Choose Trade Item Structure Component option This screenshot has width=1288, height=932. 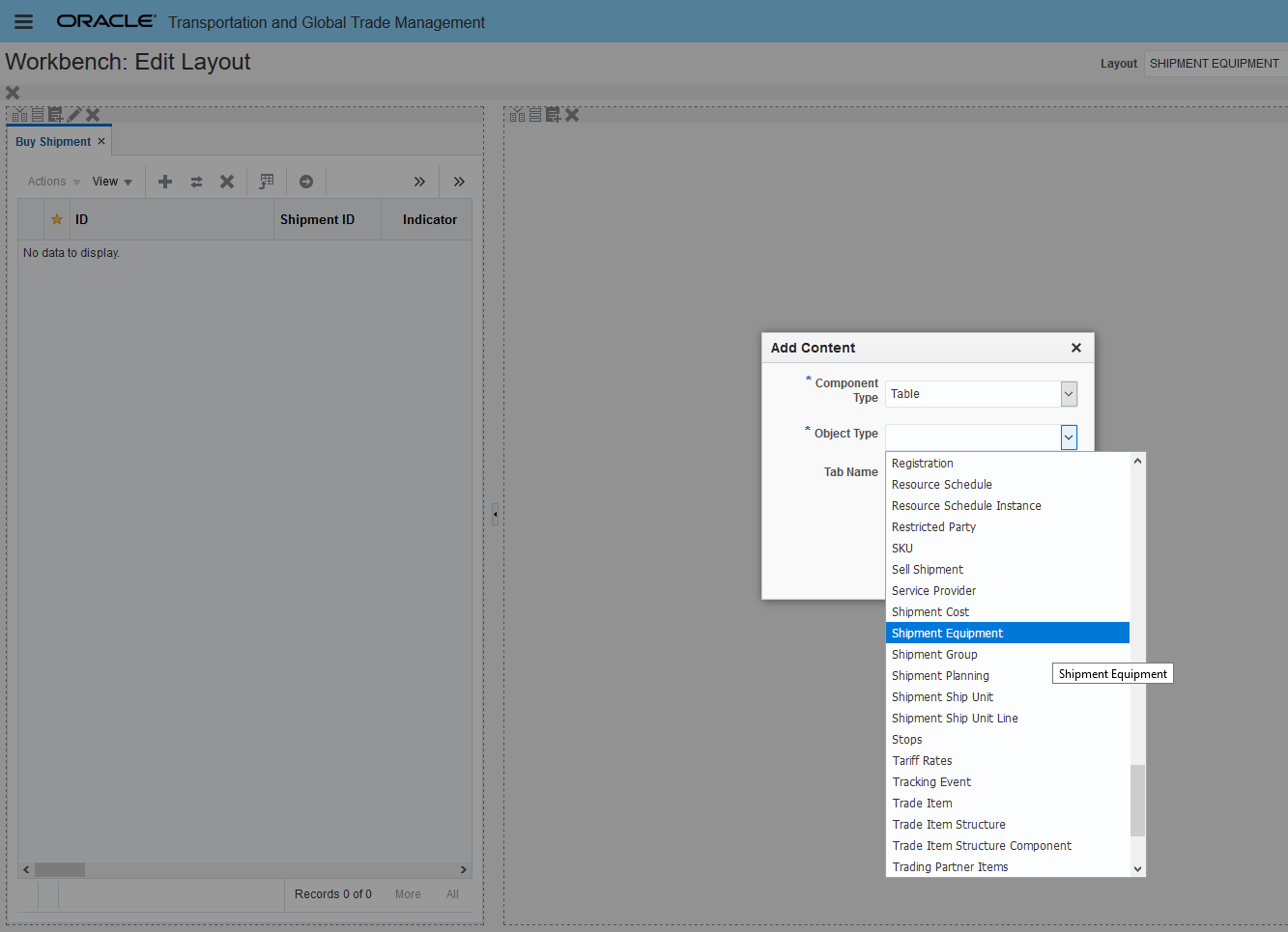pyautogui.click(x=1008, y=846)
